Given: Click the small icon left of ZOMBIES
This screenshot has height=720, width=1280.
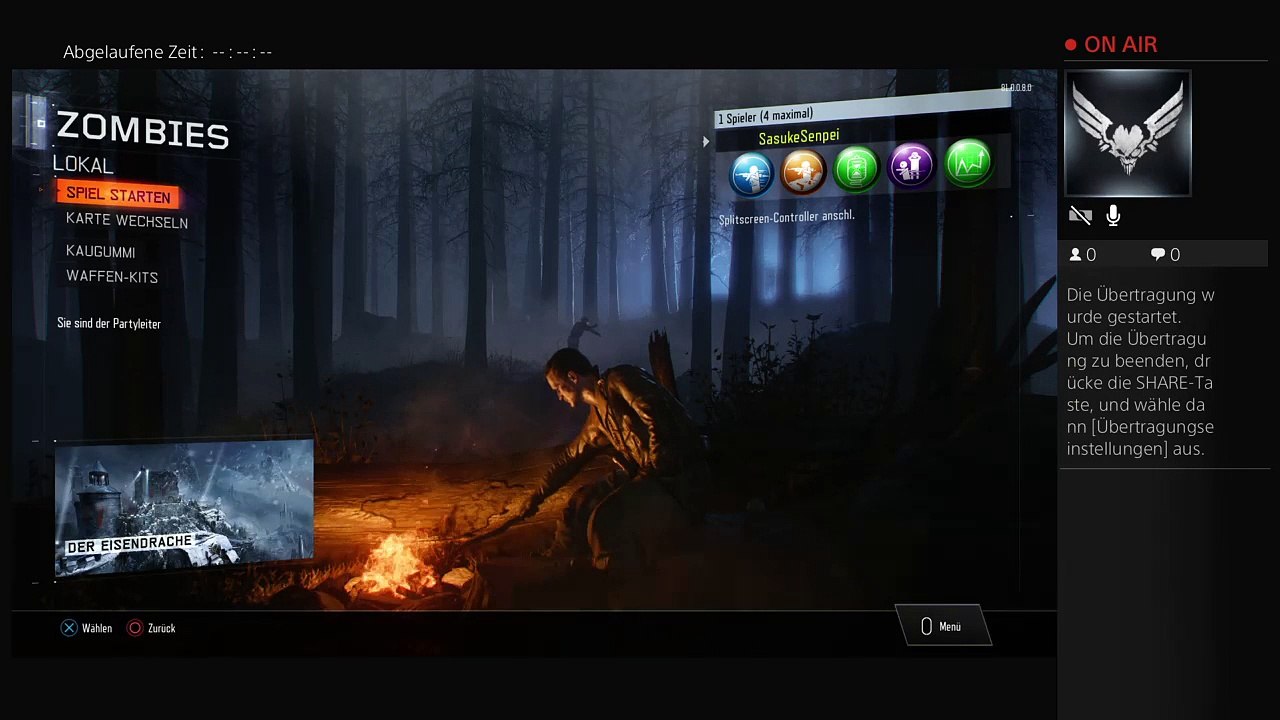Looking at the screenshot, I should pyautogui.click(x=40, y=124).
